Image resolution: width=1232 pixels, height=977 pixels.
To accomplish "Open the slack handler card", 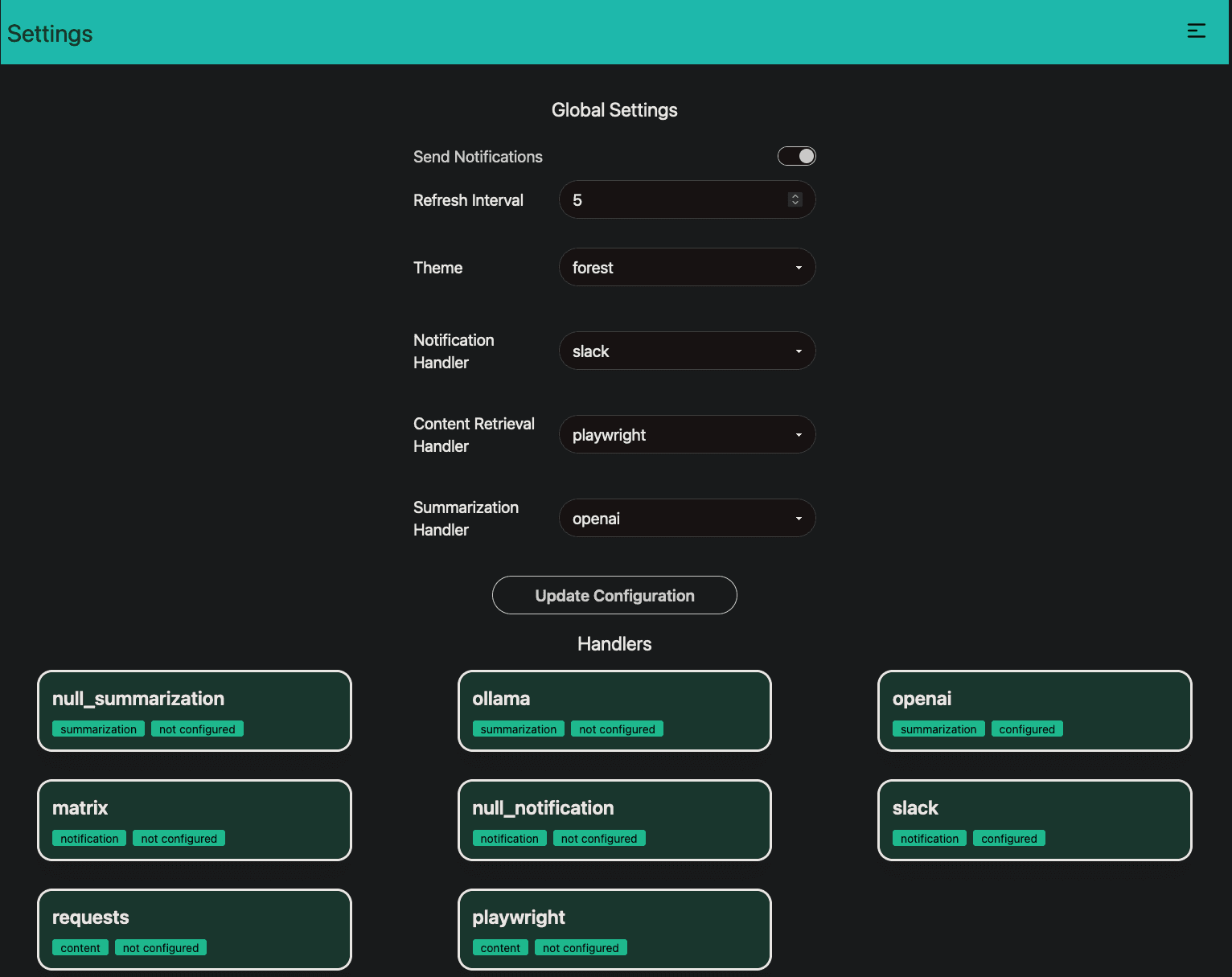I will pos(1034,820).
